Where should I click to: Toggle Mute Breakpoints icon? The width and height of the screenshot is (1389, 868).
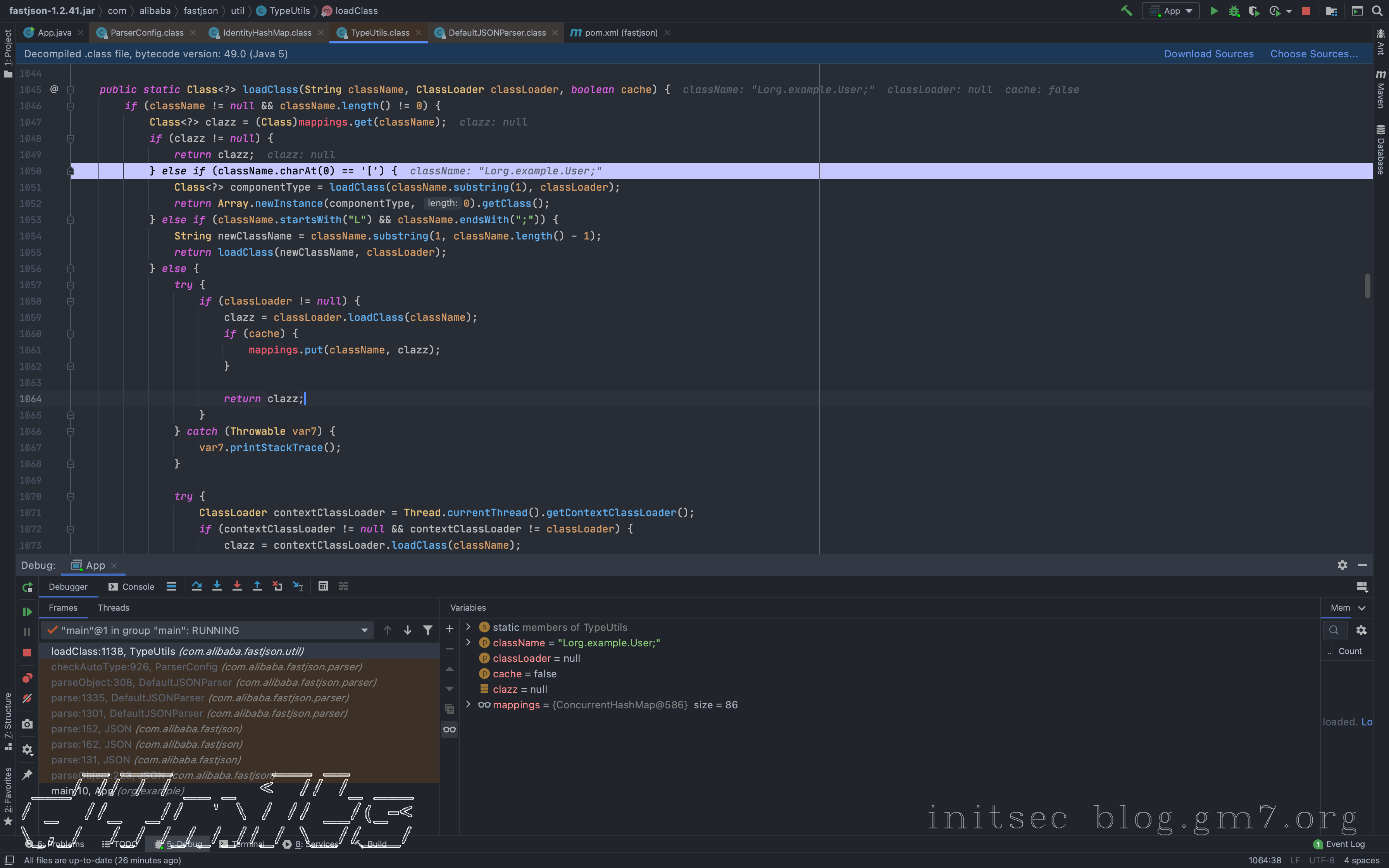27,699
